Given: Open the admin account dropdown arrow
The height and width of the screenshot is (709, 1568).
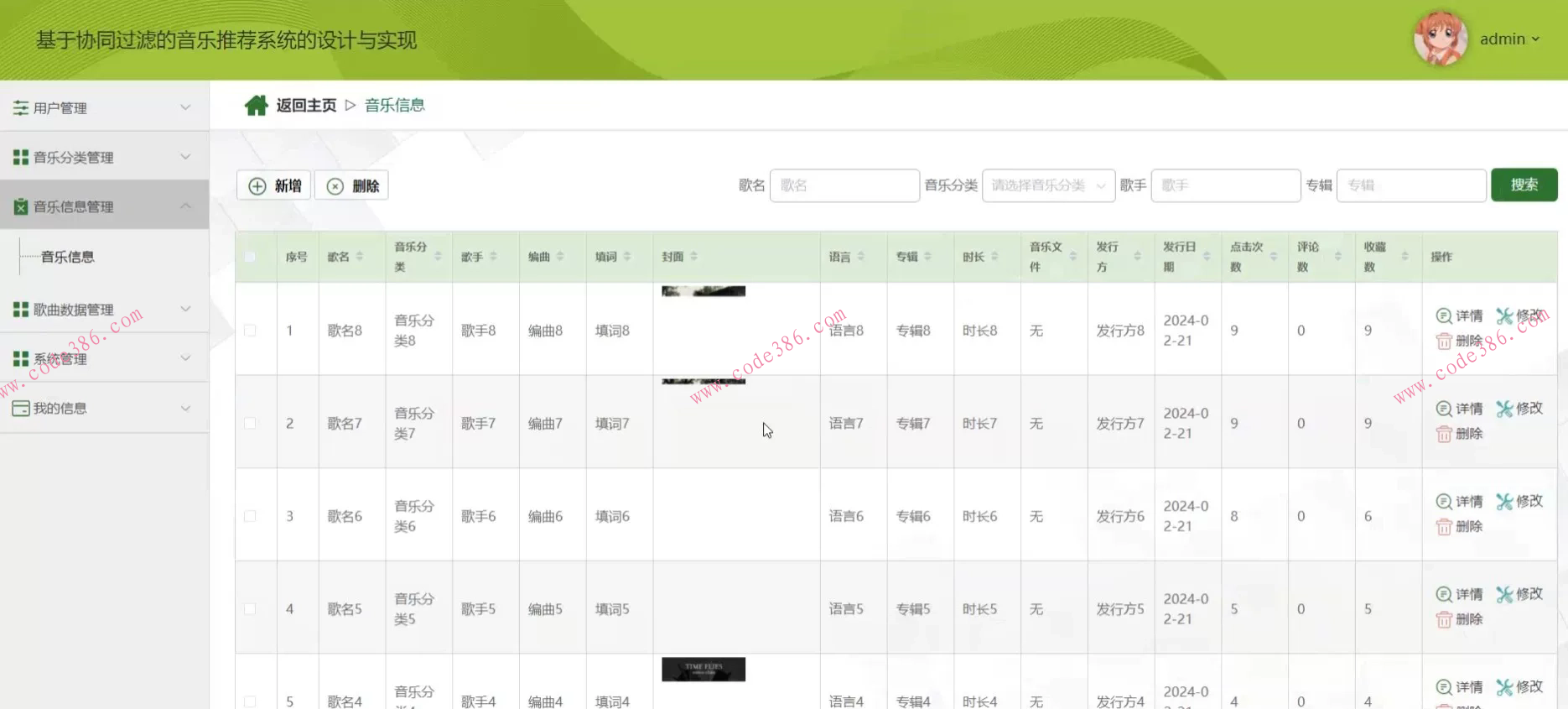Looking at the screenshot, I should (1535, 39).
